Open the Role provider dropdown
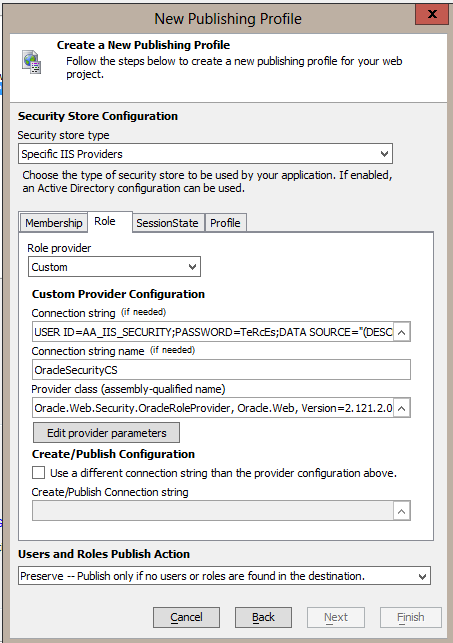Screen dimensions: 453x643 (114, 267)
